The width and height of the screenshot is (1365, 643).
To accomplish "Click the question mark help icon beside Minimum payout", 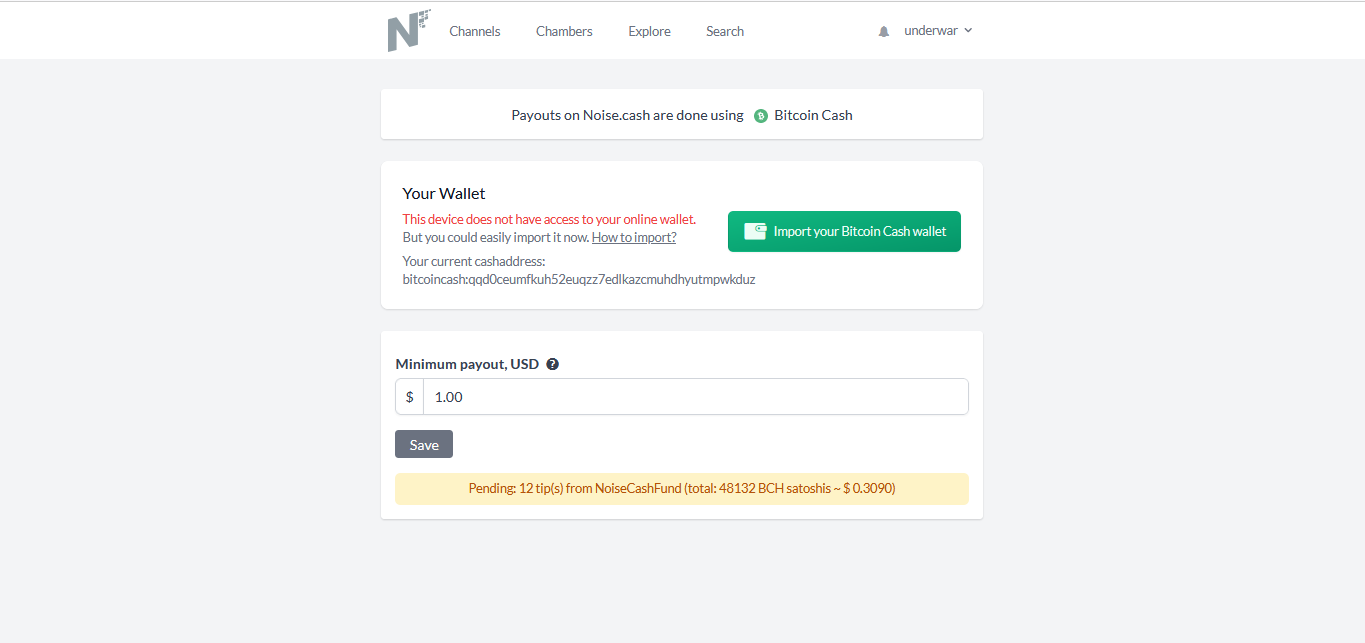I will pos(553,364).
